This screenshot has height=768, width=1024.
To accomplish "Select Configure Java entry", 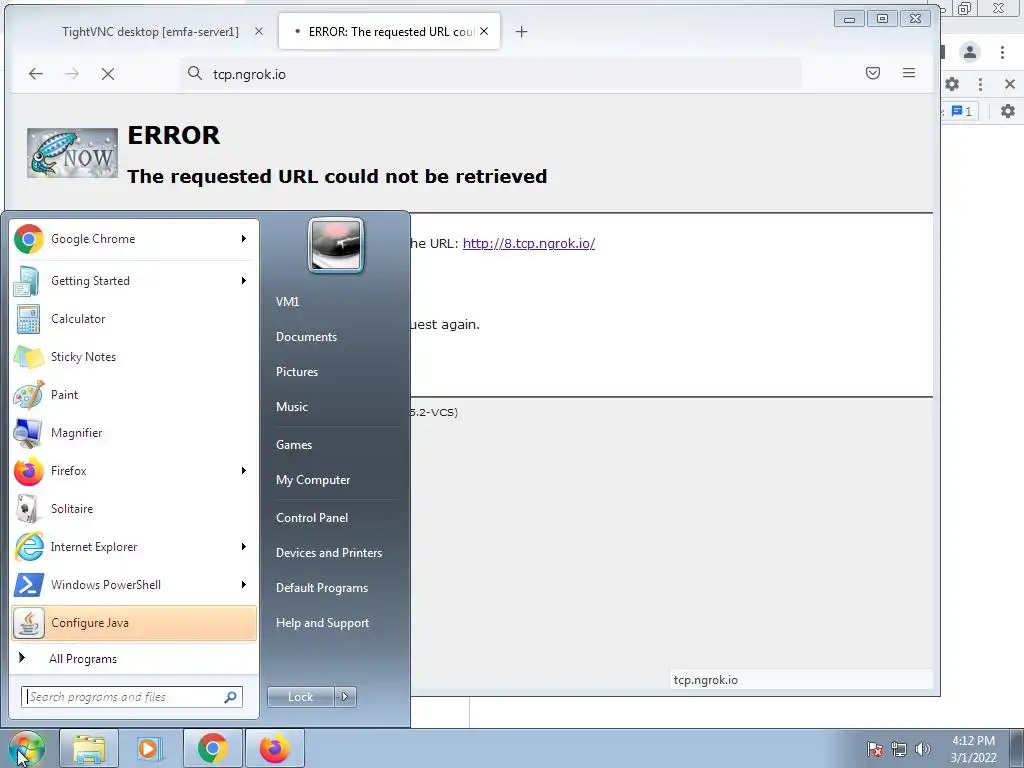I will coord(134,623).
